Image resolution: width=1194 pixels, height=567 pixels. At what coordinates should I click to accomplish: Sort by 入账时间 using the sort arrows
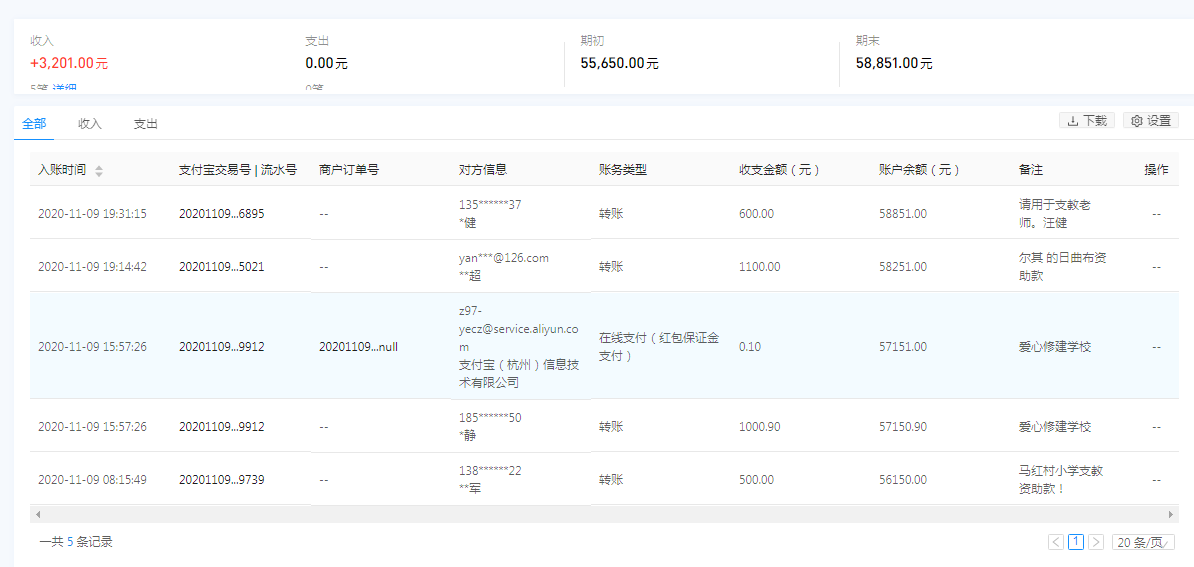(99, 171)
